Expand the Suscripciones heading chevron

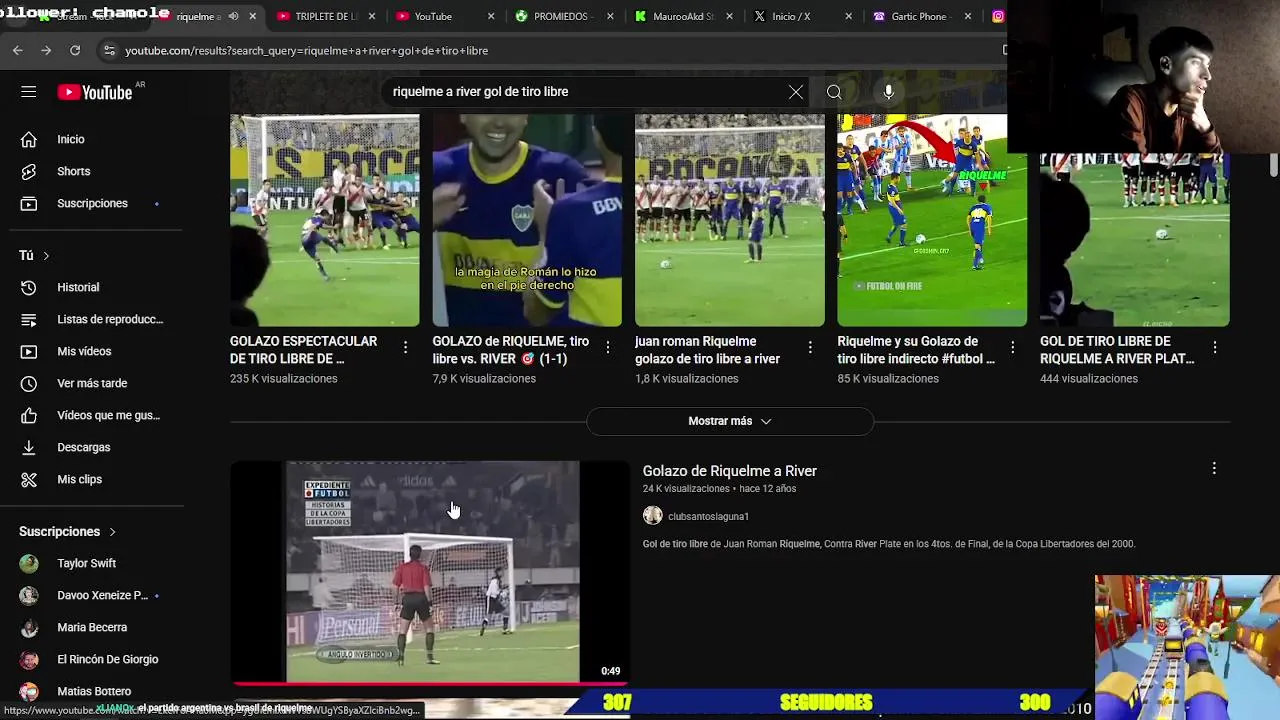coord(112,532)
